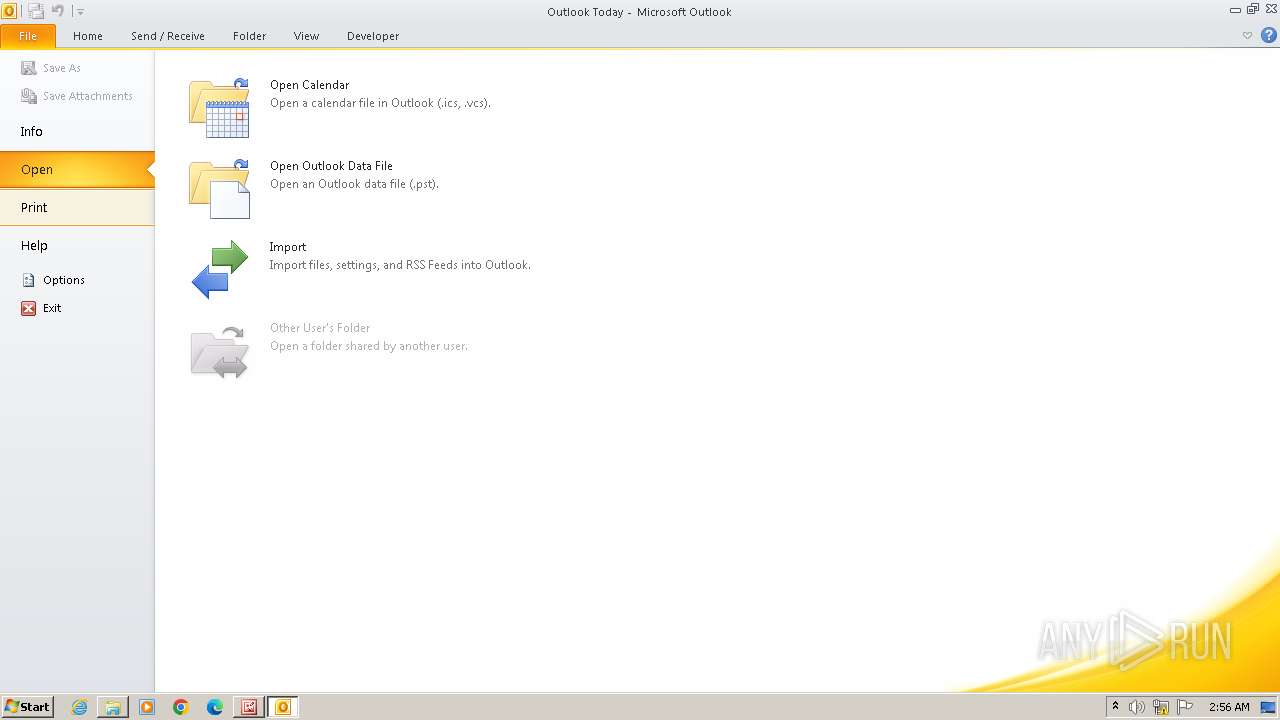Image resolution: width=1280 pixels, height=720 pixels.
Task: Open the File tab
Action: click(28, 36)
